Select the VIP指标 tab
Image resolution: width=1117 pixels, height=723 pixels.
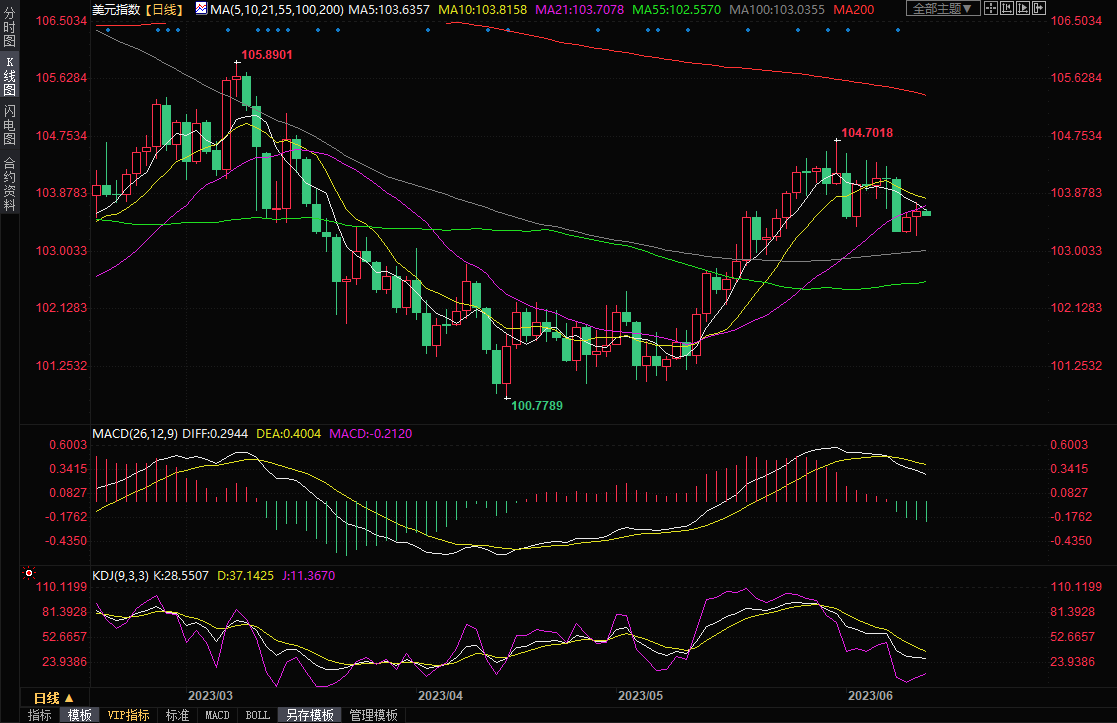pyautogui.click(x=128, y=715)
